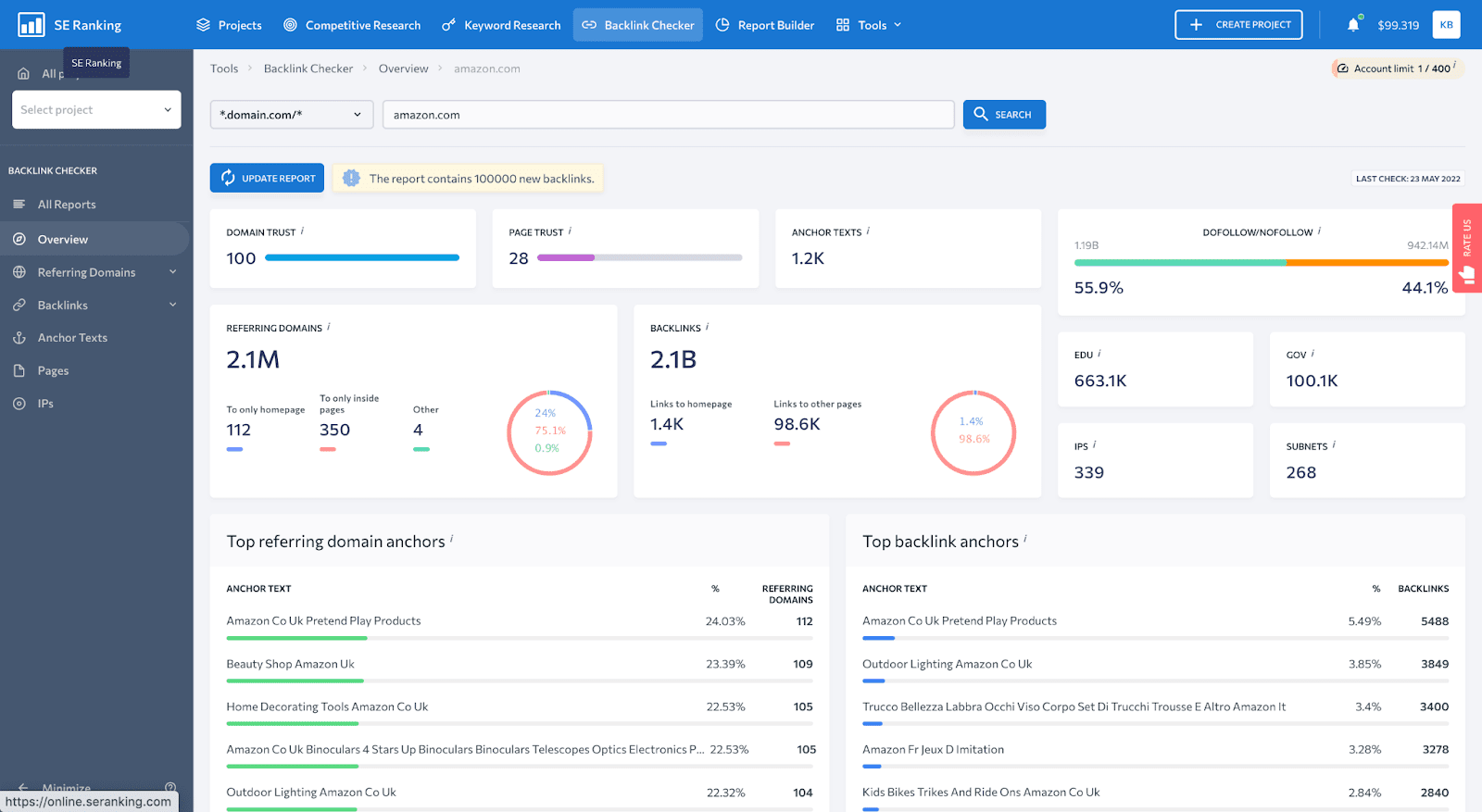Expand the Backlinks sidebar section
The image size is (1482, 812).
tap(172, 305)
